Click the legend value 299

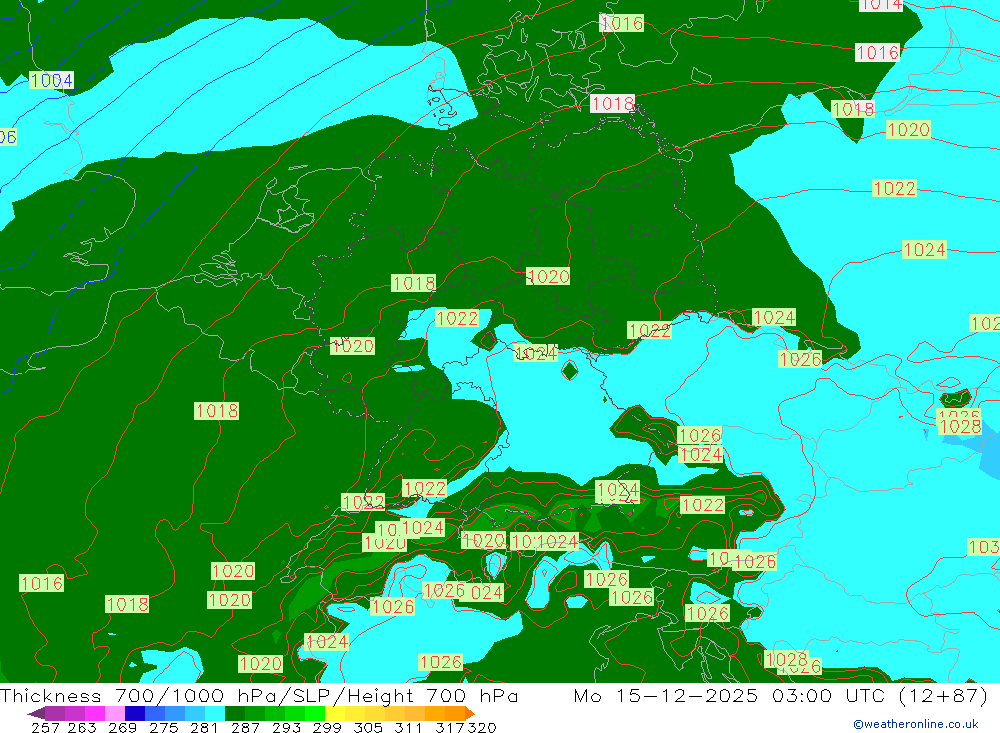pyautogui.click(x=327, y=727)
